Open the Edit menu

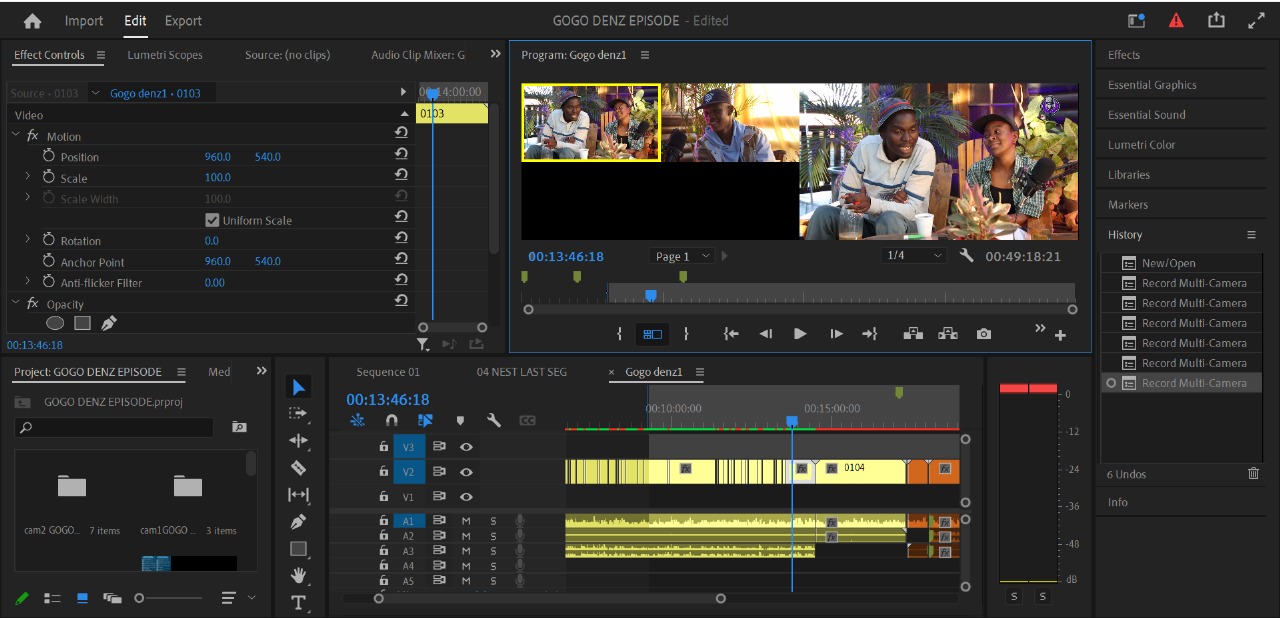pyautogui.click(x=134, y=20)
